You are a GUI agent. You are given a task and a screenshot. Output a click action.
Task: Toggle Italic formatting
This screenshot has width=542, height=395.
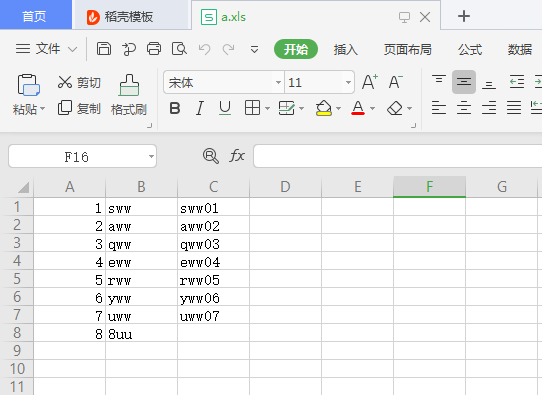pyautogui.click(x=200, y=109)
